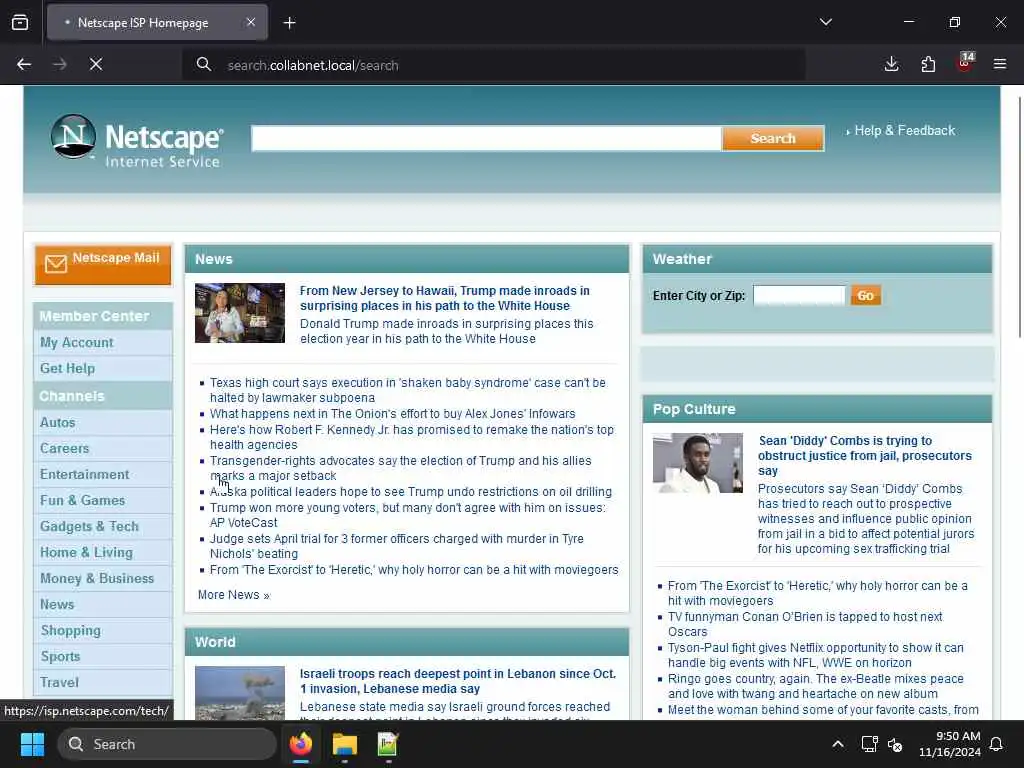1024x768 pixels.
Task: Open the Sports channel
Action: coord(60,657)
